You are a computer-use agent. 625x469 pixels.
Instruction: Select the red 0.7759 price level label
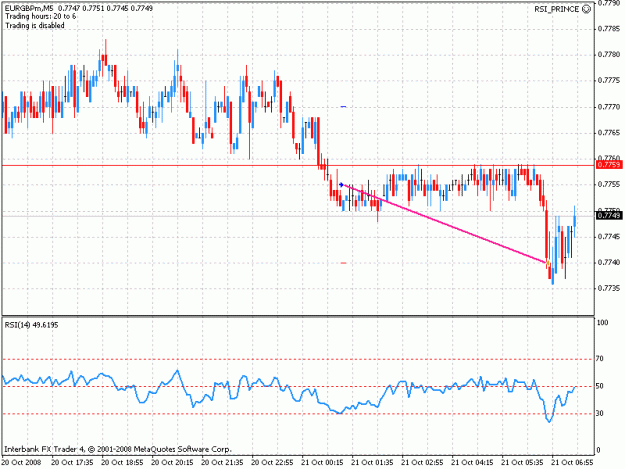click(608, 165)
